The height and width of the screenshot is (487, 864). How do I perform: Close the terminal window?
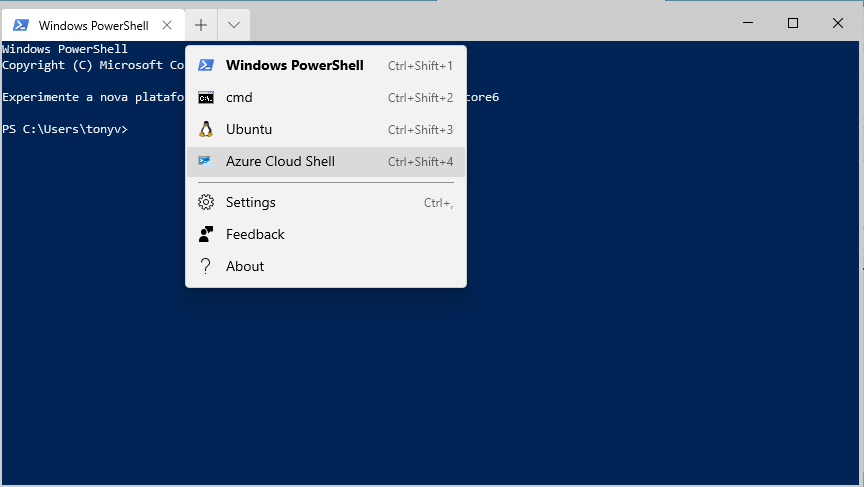click(838, 23)
